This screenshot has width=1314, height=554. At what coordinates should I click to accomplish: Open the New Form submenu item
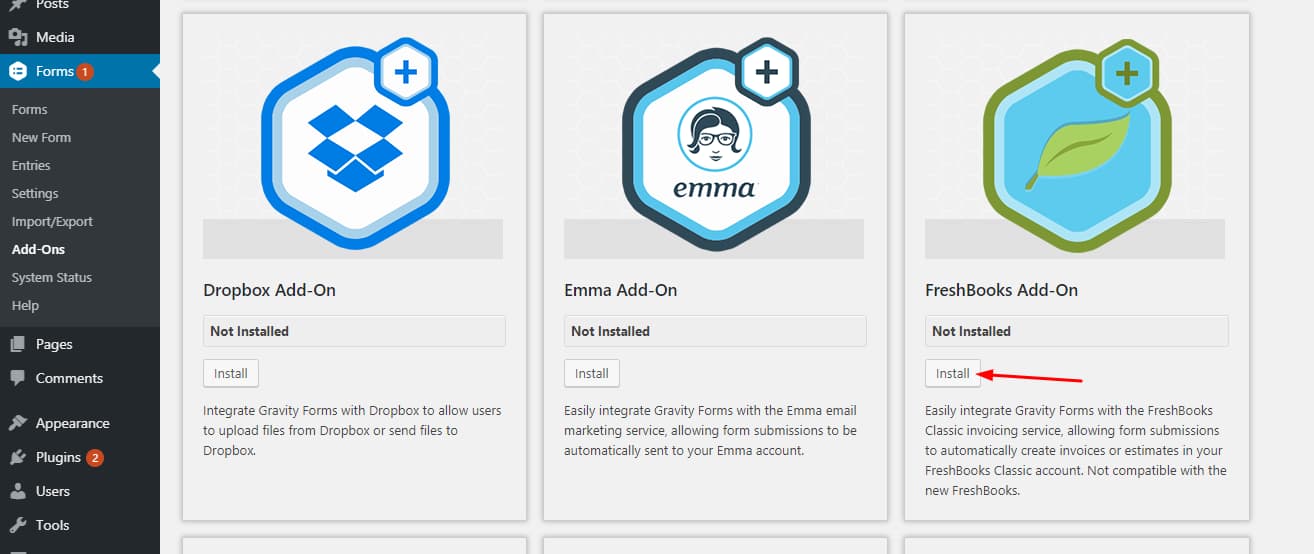pos(41,137)
